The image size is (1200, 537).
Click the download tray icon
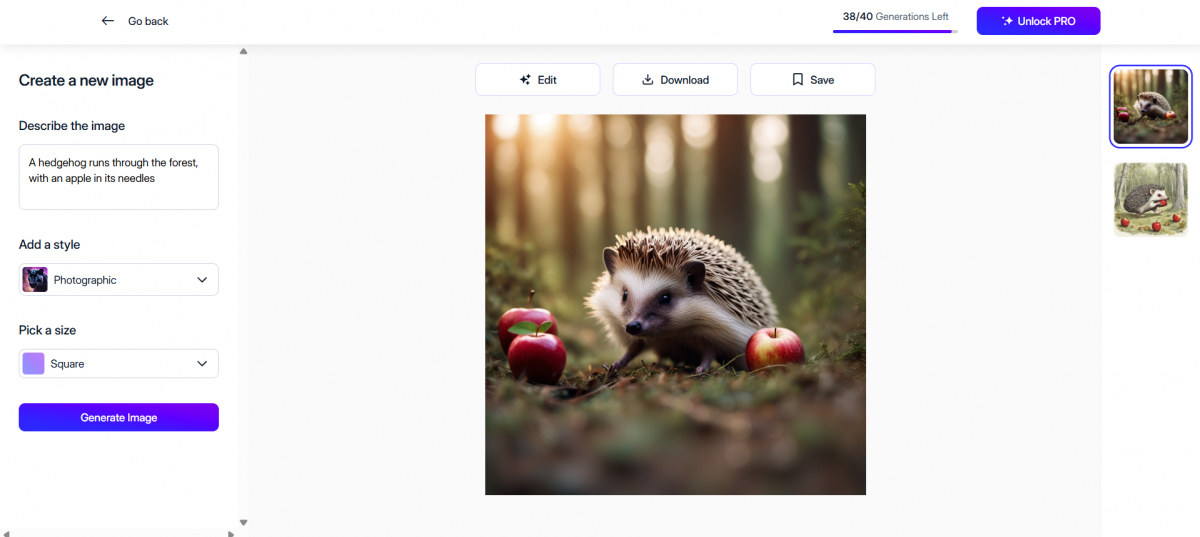(x=647, y=80)
